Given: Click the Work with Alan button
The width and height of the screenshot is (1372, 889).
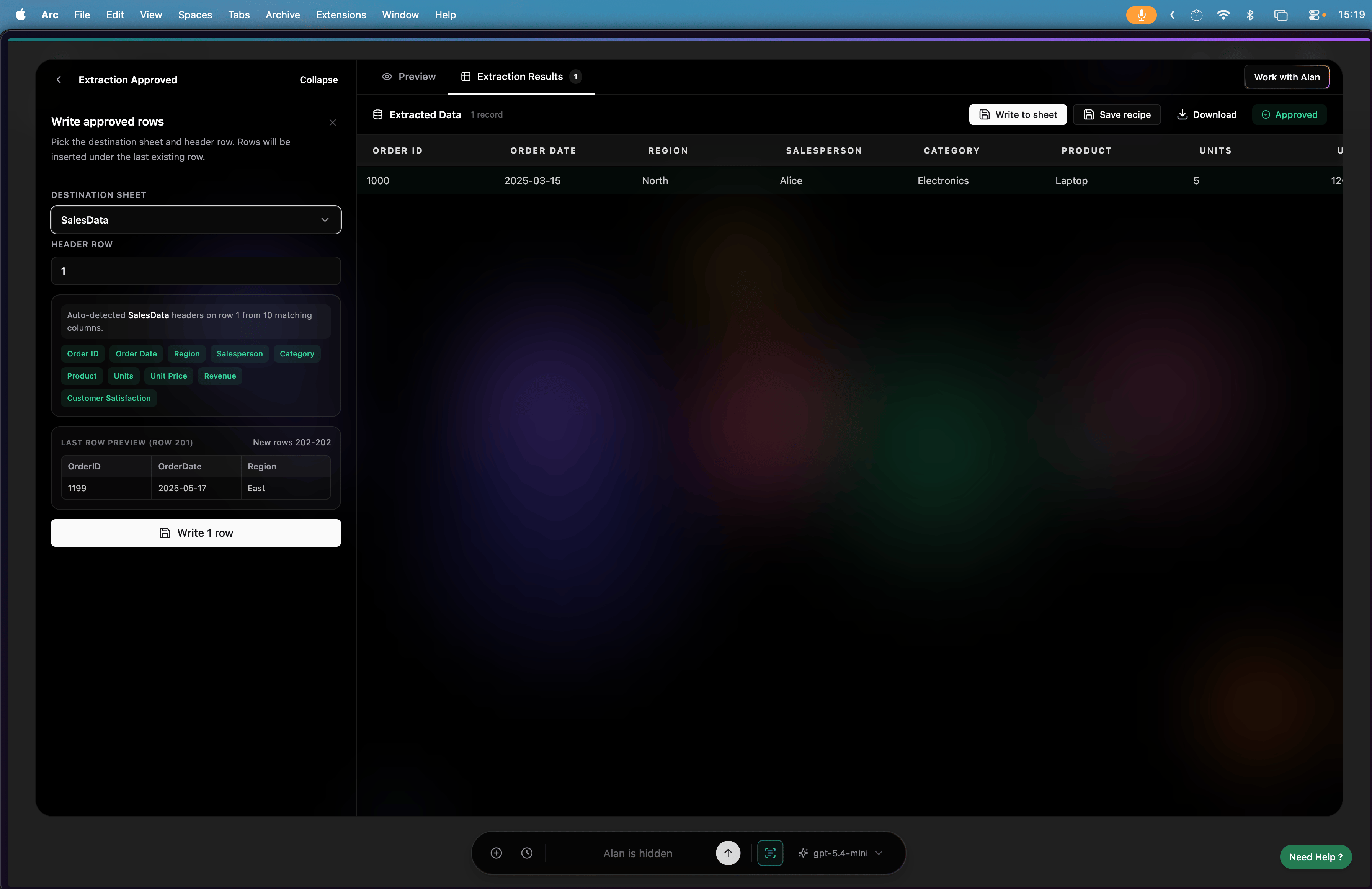Looking at the screenshot, I should [x=1287, y=77].
